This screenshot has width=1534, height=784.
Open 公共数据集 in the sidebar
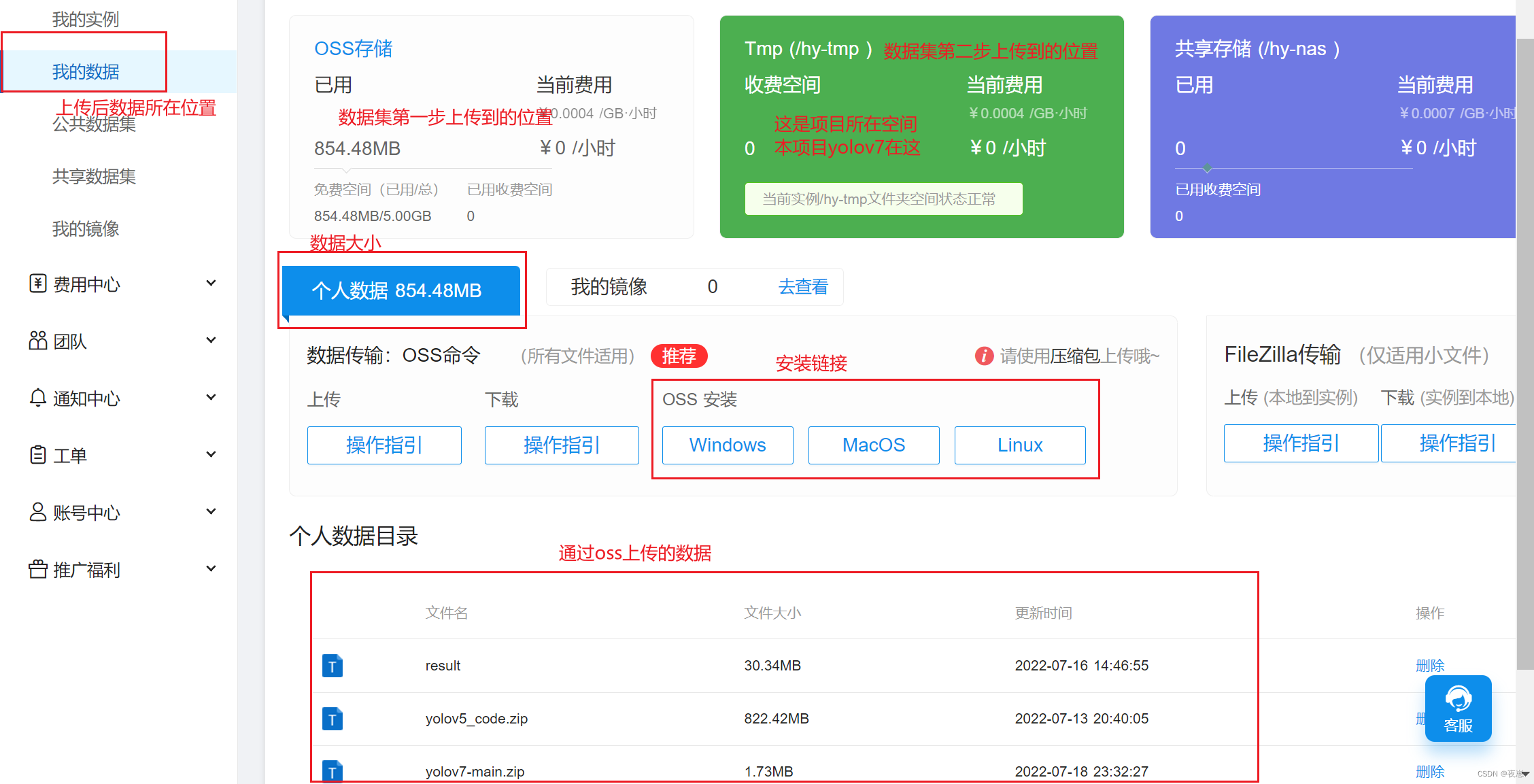coord(94,124)
